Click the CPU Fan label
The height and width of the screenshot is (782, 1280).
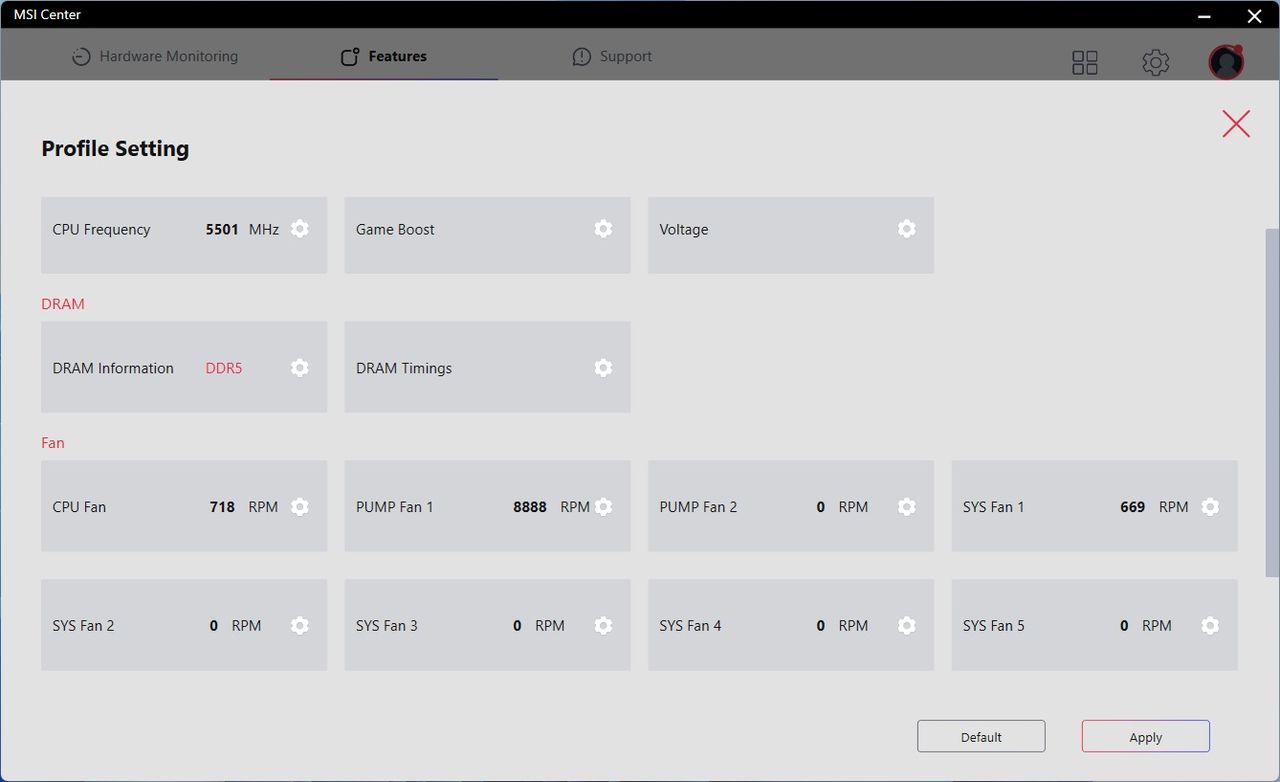(79, 507)
